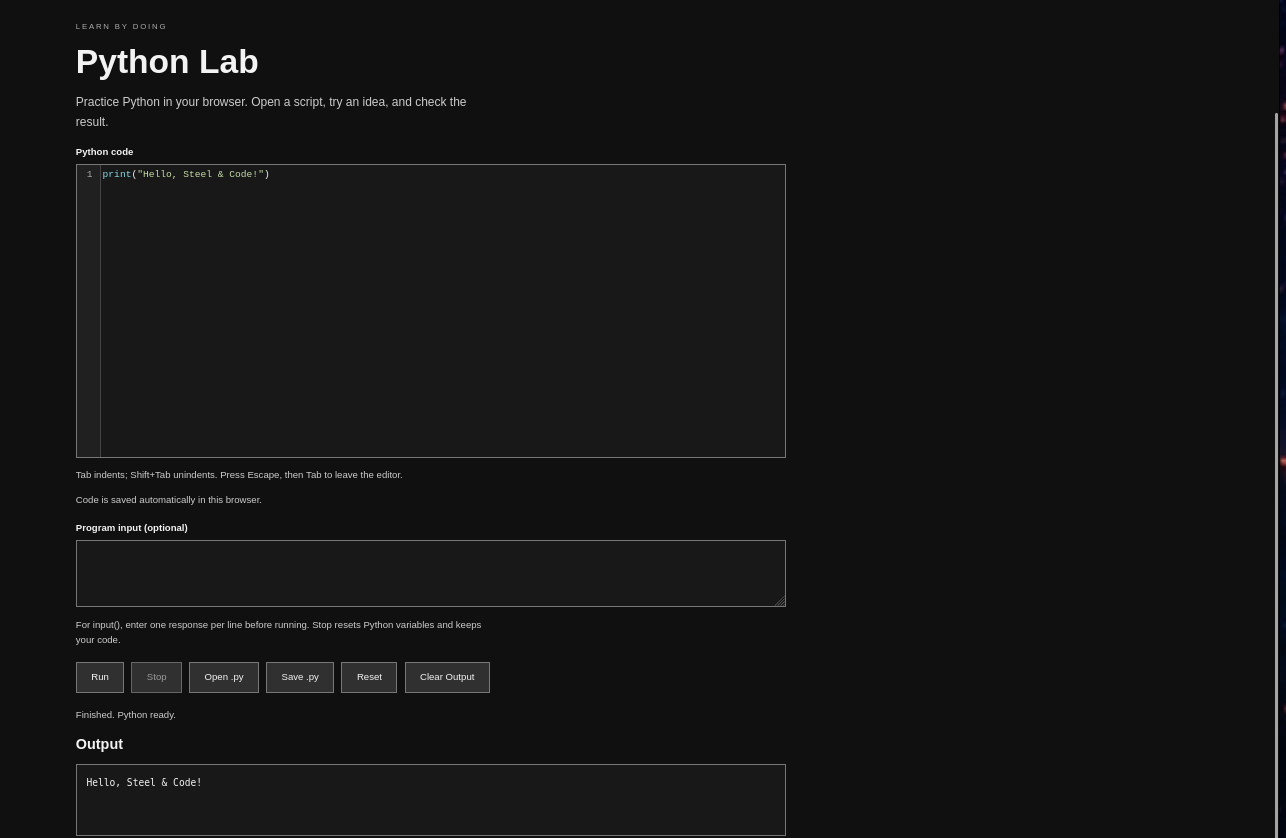The width and height of the screenshot is (1286, 838).
Task: Click the Python Lab heading
Action: [167, 62]
